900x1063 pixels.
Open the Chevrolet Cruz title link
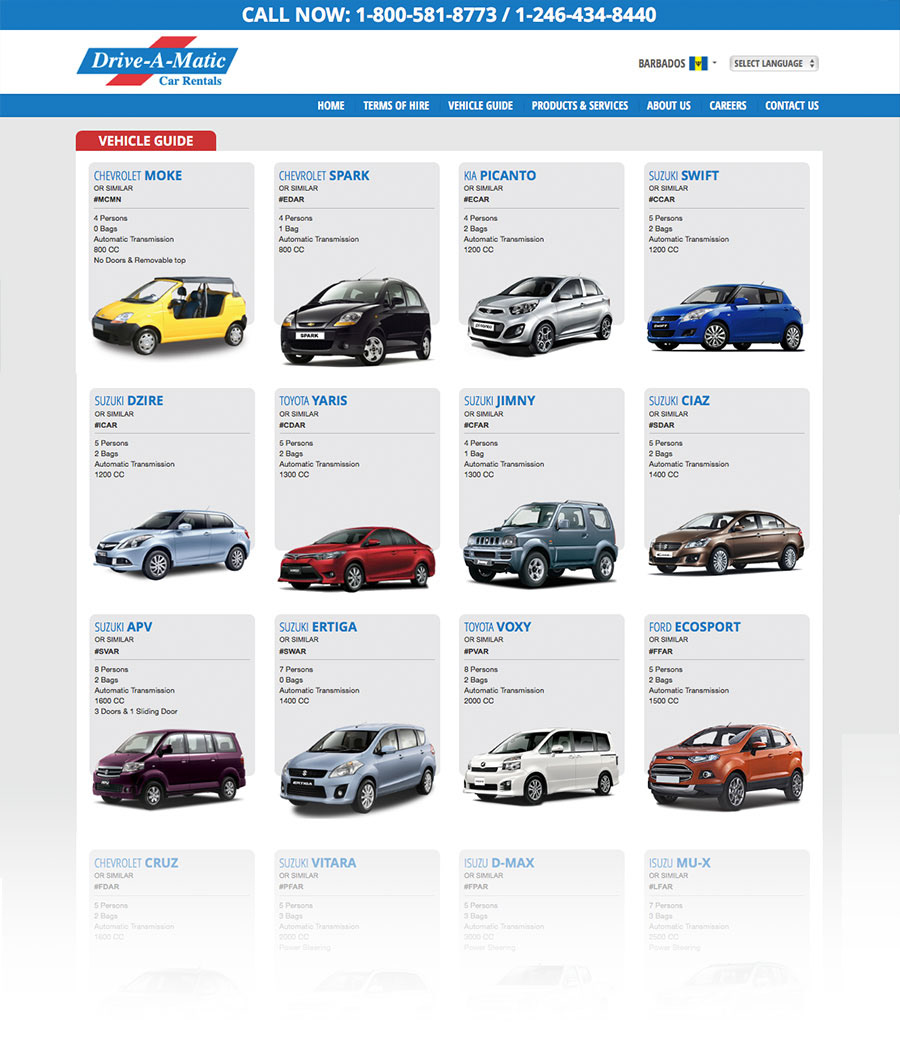pos(136,863)
